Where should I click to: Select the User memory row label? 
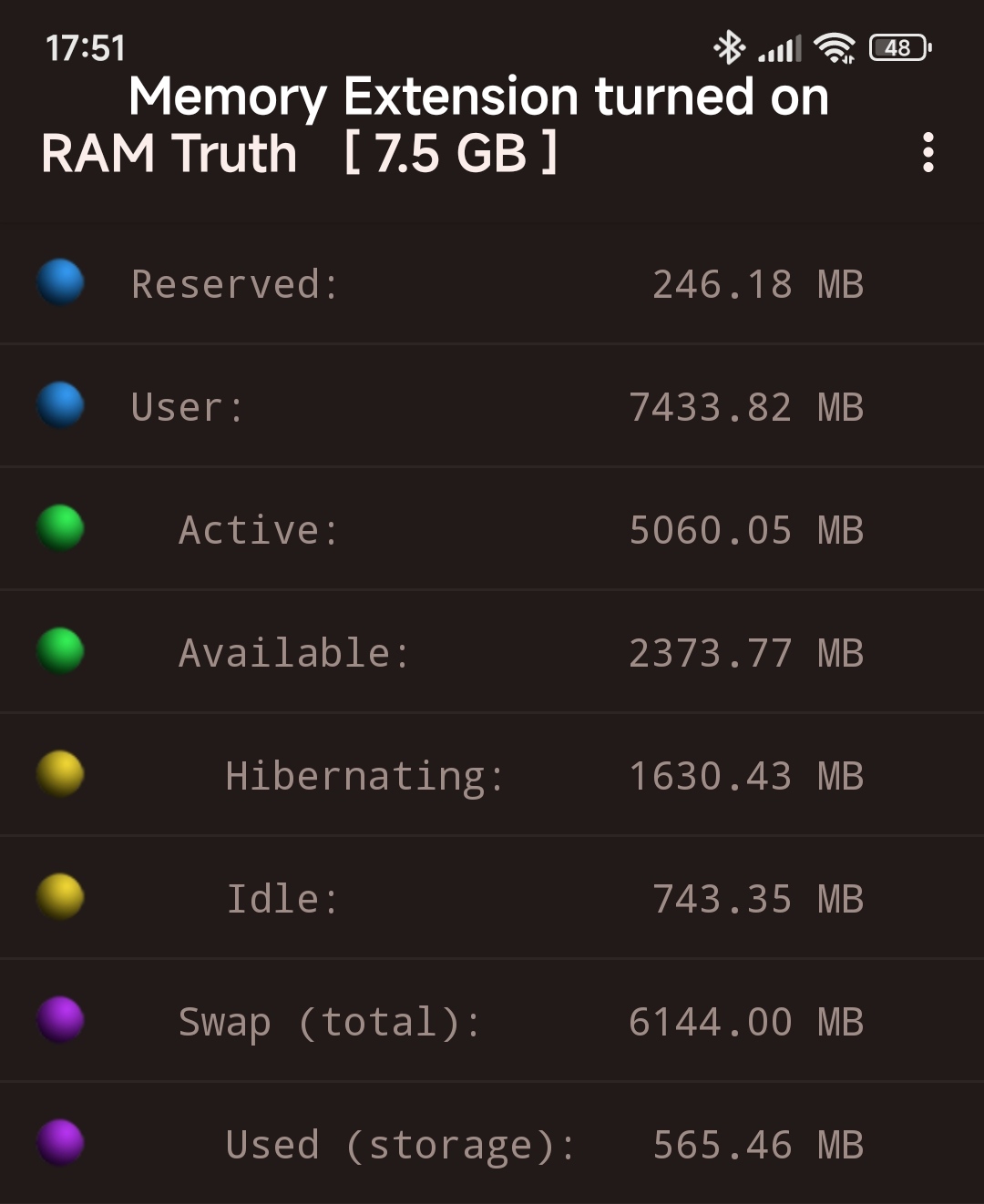(x=188, y=407)
